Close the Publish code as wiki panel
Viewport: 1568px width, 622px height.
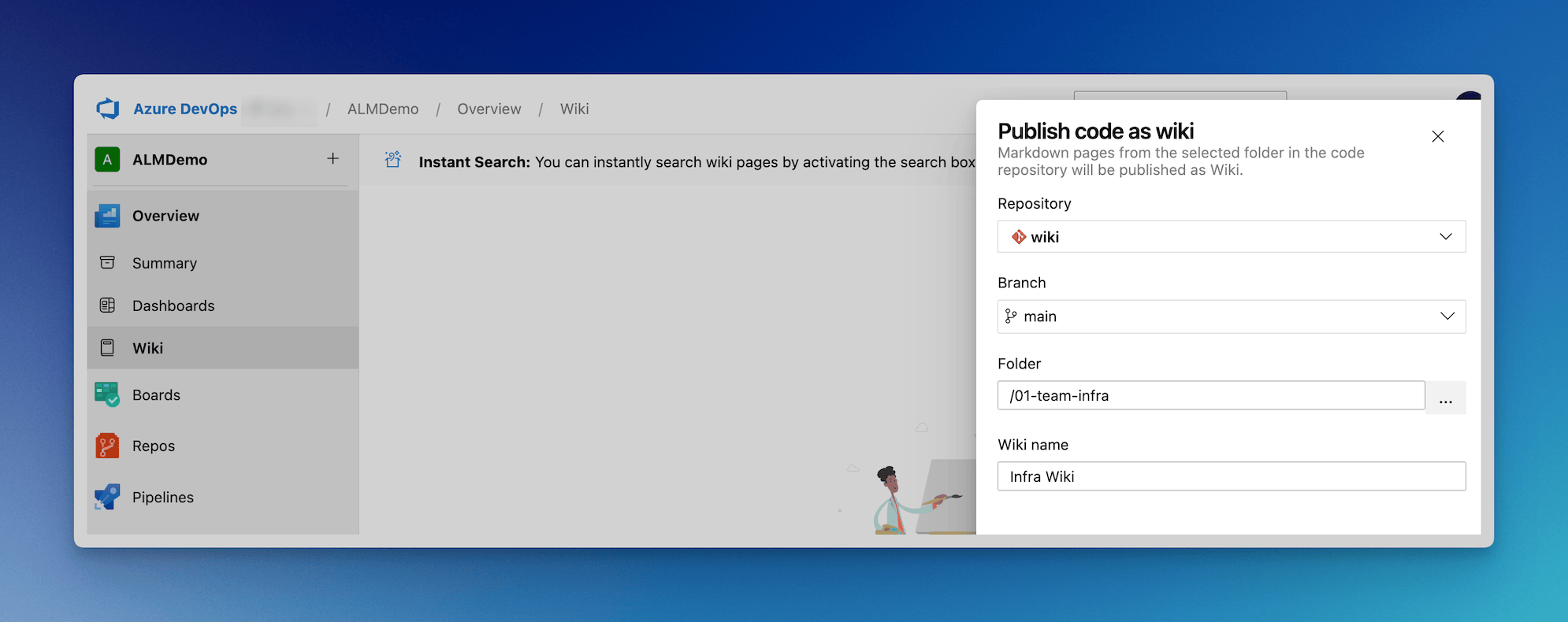point(1438,136)
